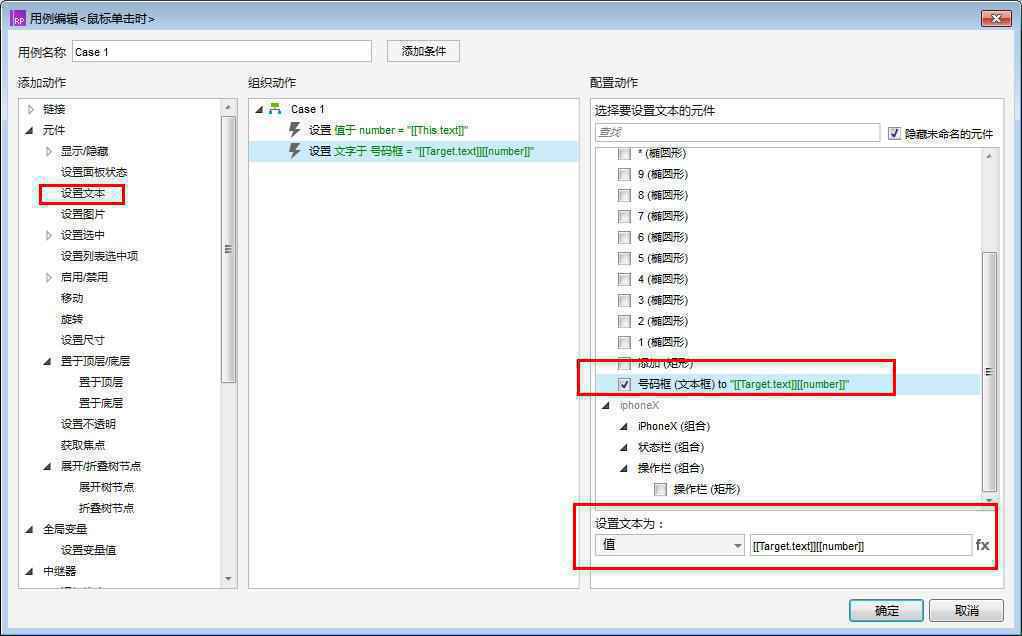Select the 设置图片 action
The height and width of the screenshot is (636, 1022).
[83, 214]
